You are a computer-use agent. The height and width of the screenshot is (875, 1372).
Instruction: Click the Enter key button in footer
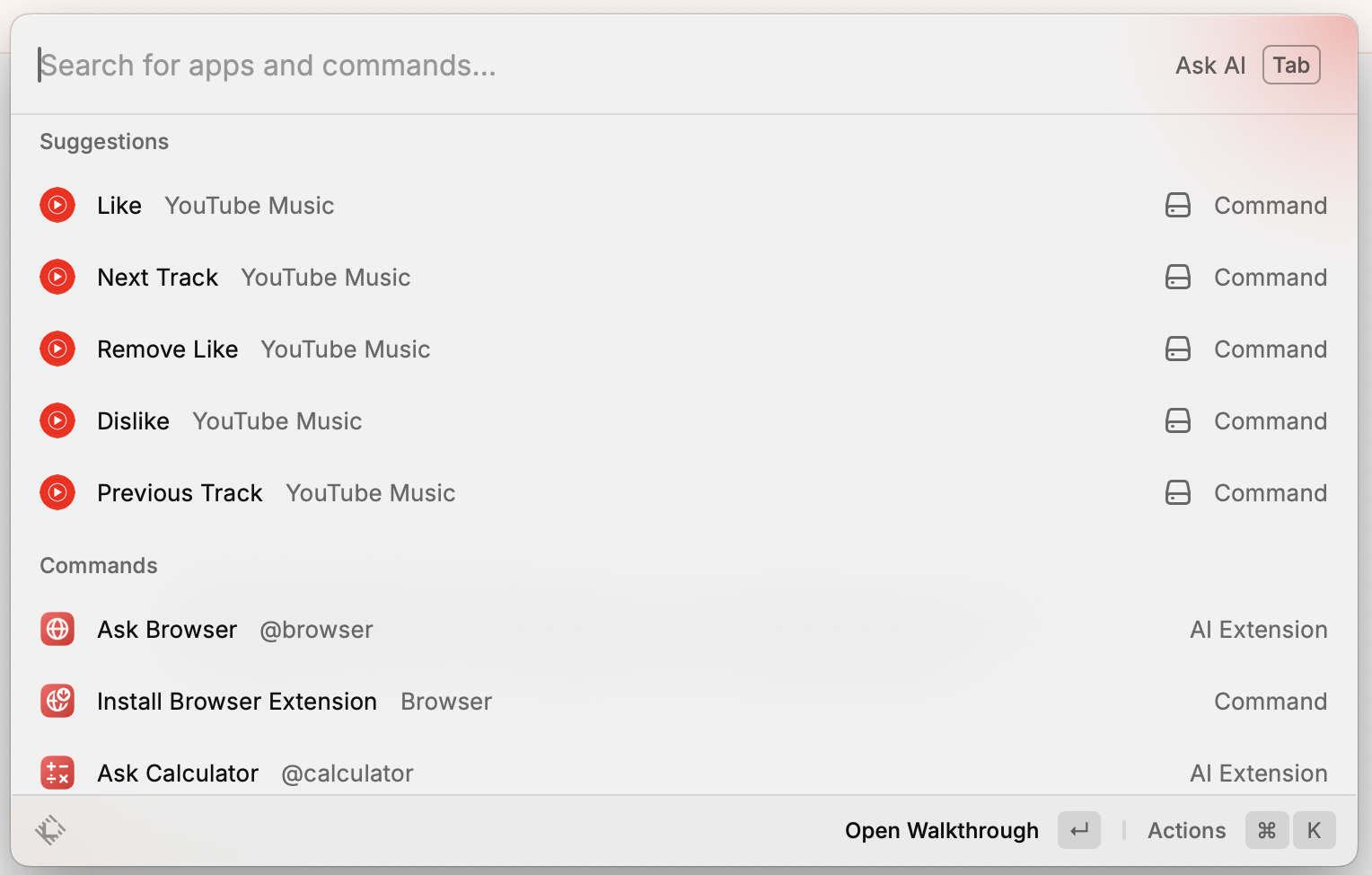point(1078,831)
